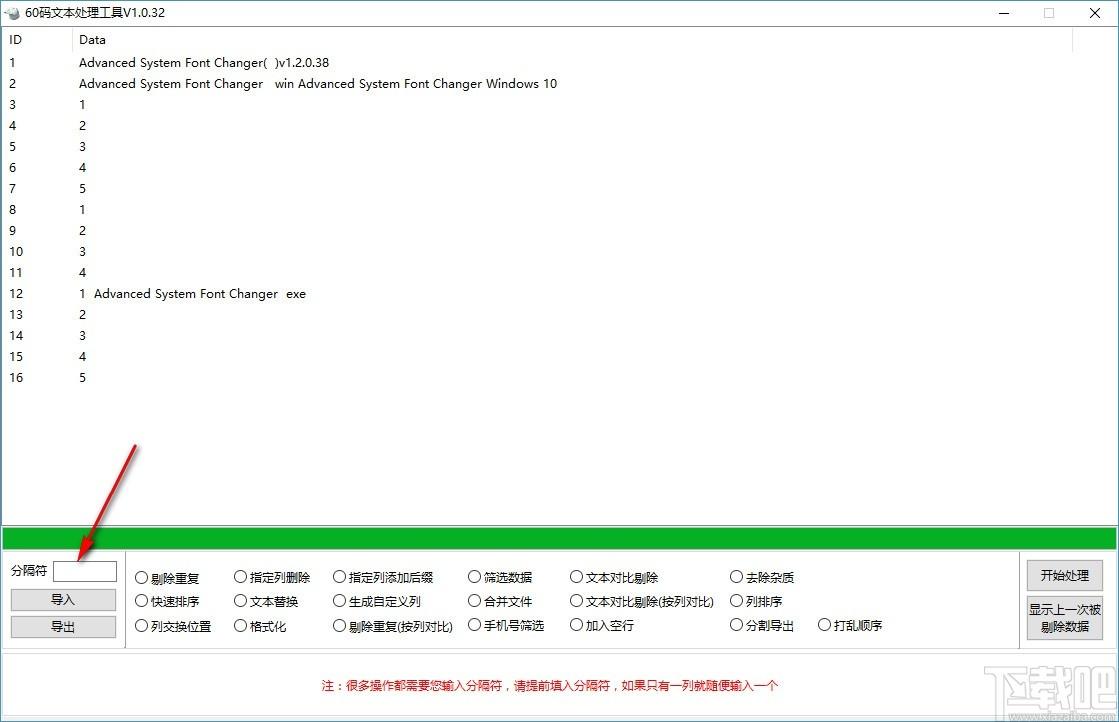
Task: Click the 导出 export button
Action: point(63,627)
